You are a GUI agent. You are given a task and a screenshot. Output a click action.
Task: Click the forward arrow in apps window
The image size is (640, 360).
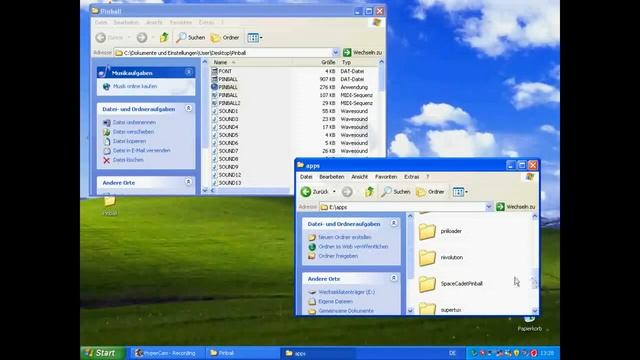click(347, 191)
